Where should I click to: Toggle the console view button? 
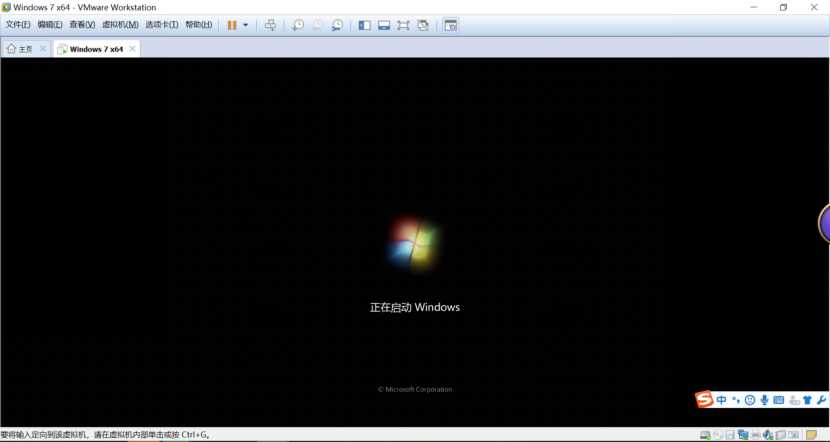pos(450,25)
